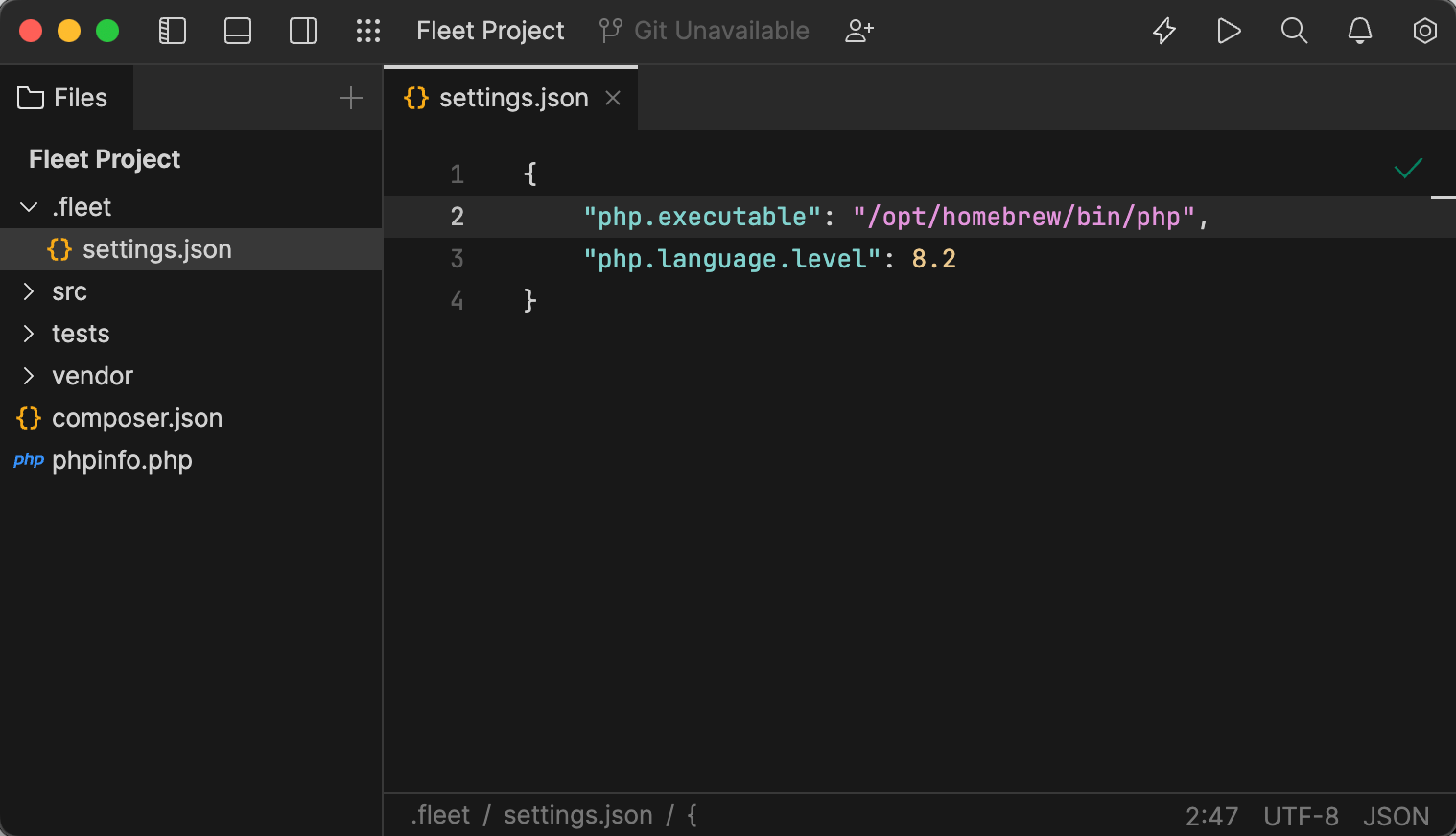Click the Run play button
This screenshot has height=836, width=1456.
pos(1229,31)
